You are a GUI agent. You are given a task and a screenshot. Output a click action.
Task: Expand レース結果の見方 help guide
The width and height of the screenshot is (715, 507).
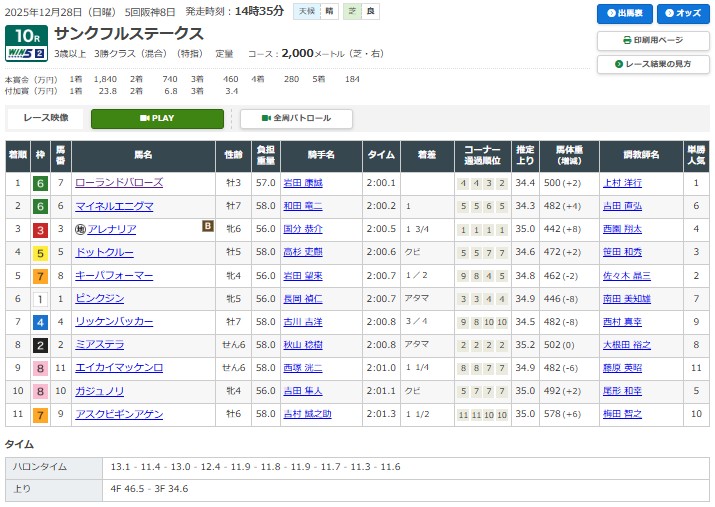pyautogui.click(x=653, y=64)
